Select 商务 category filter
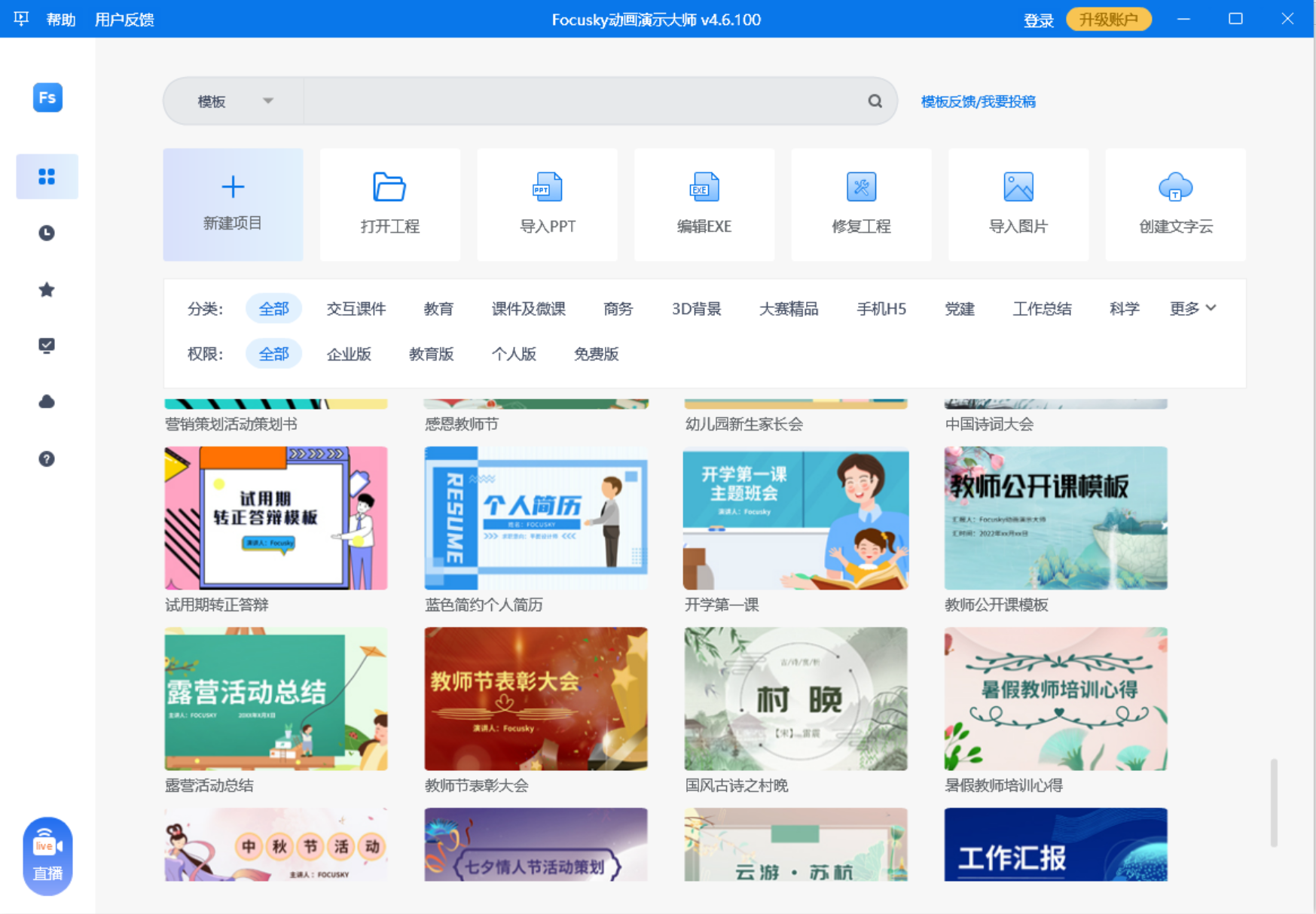Viewport: 1316px width, 914px height. [618, 309]
